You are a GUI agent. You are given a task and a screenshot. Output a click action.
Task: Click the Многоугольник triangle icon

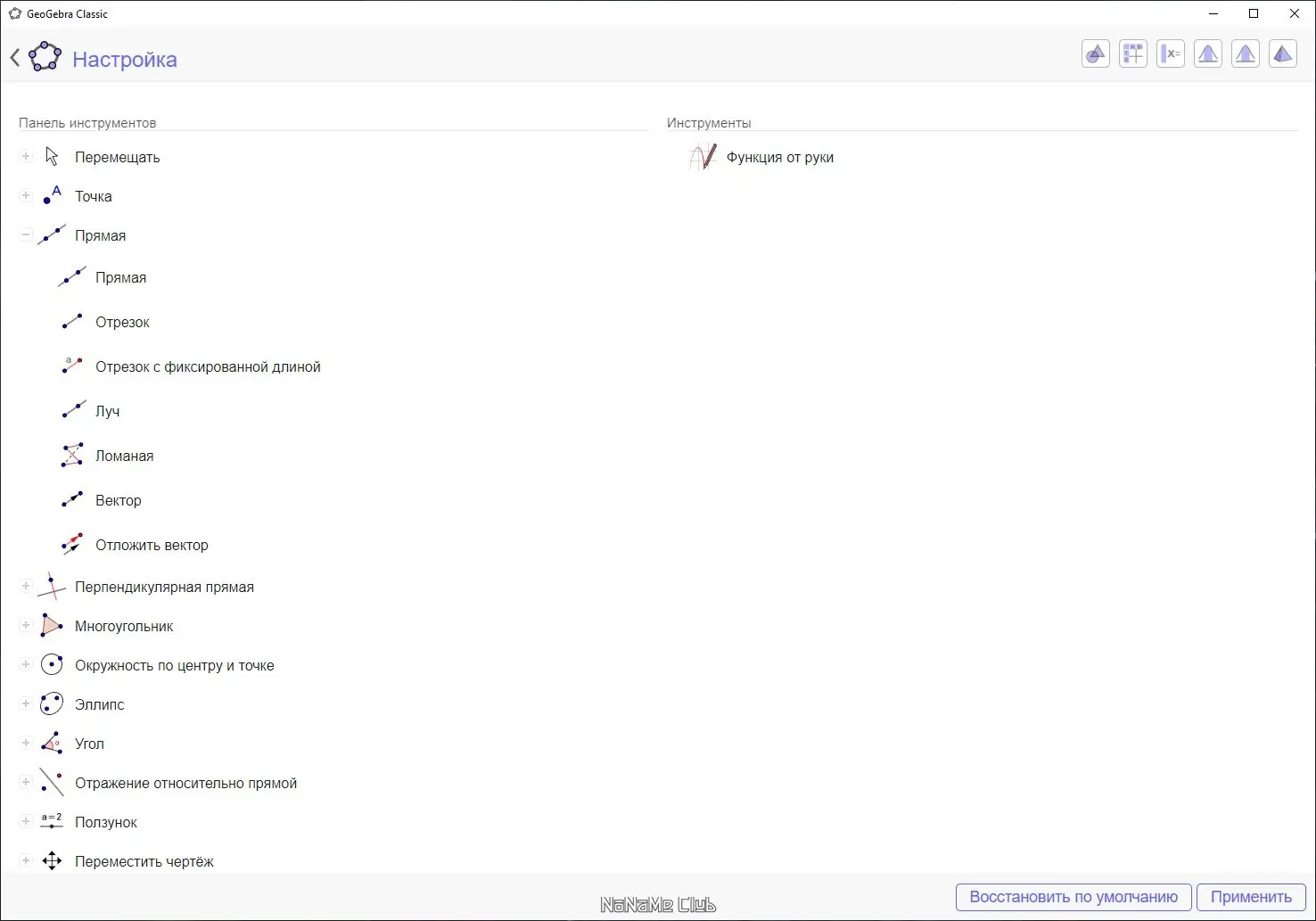click(52, 626)
